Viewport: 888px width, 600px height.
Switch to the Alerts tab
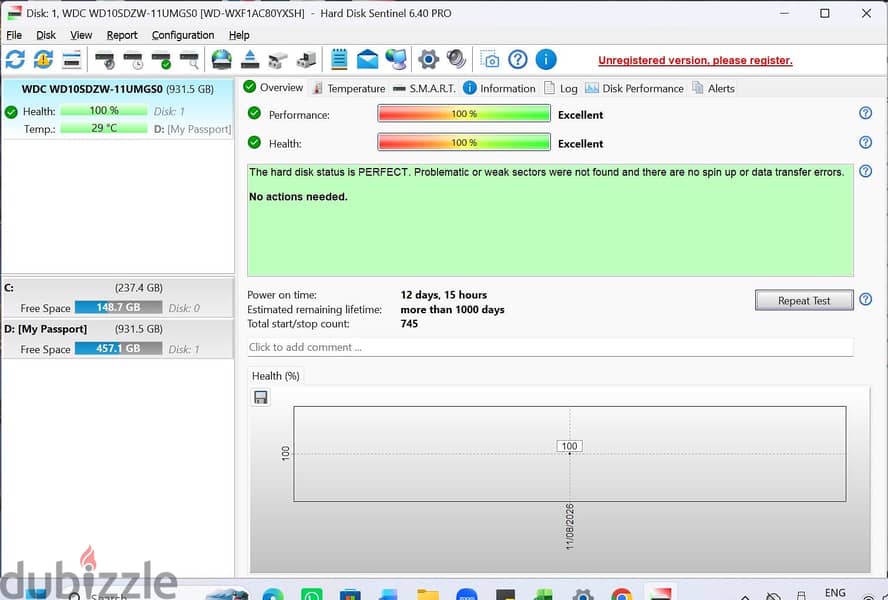[x=714, y=88]
